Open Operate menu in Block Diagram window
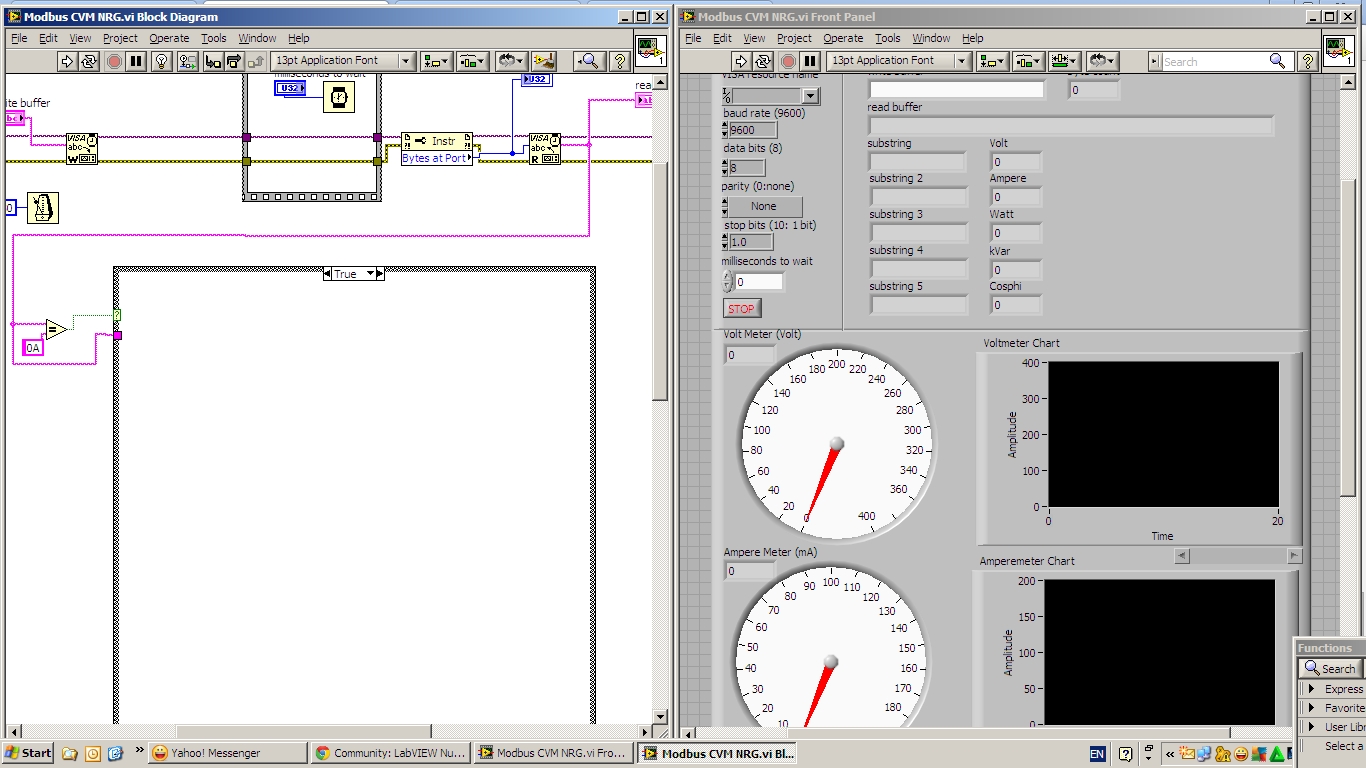The height and width of the screenshot is (768, 1366). pos(169,38)
